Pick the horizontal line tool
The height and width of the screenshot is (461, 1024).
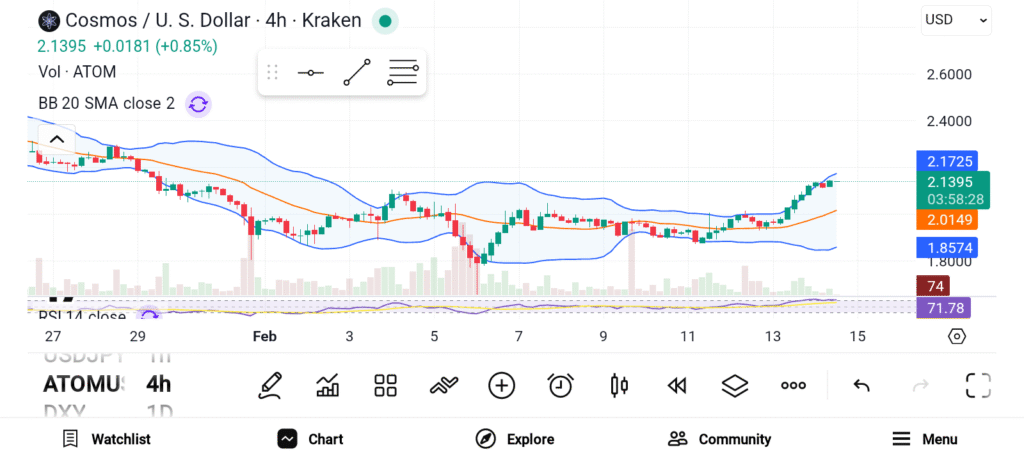(310, 73)
